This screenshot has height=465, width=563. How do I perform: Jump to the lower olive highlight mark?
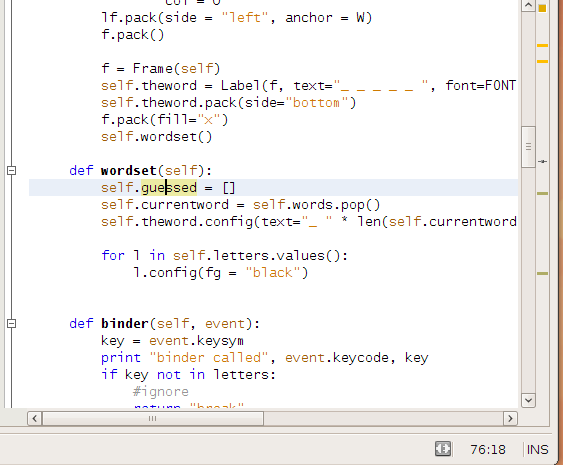point(542,274)
